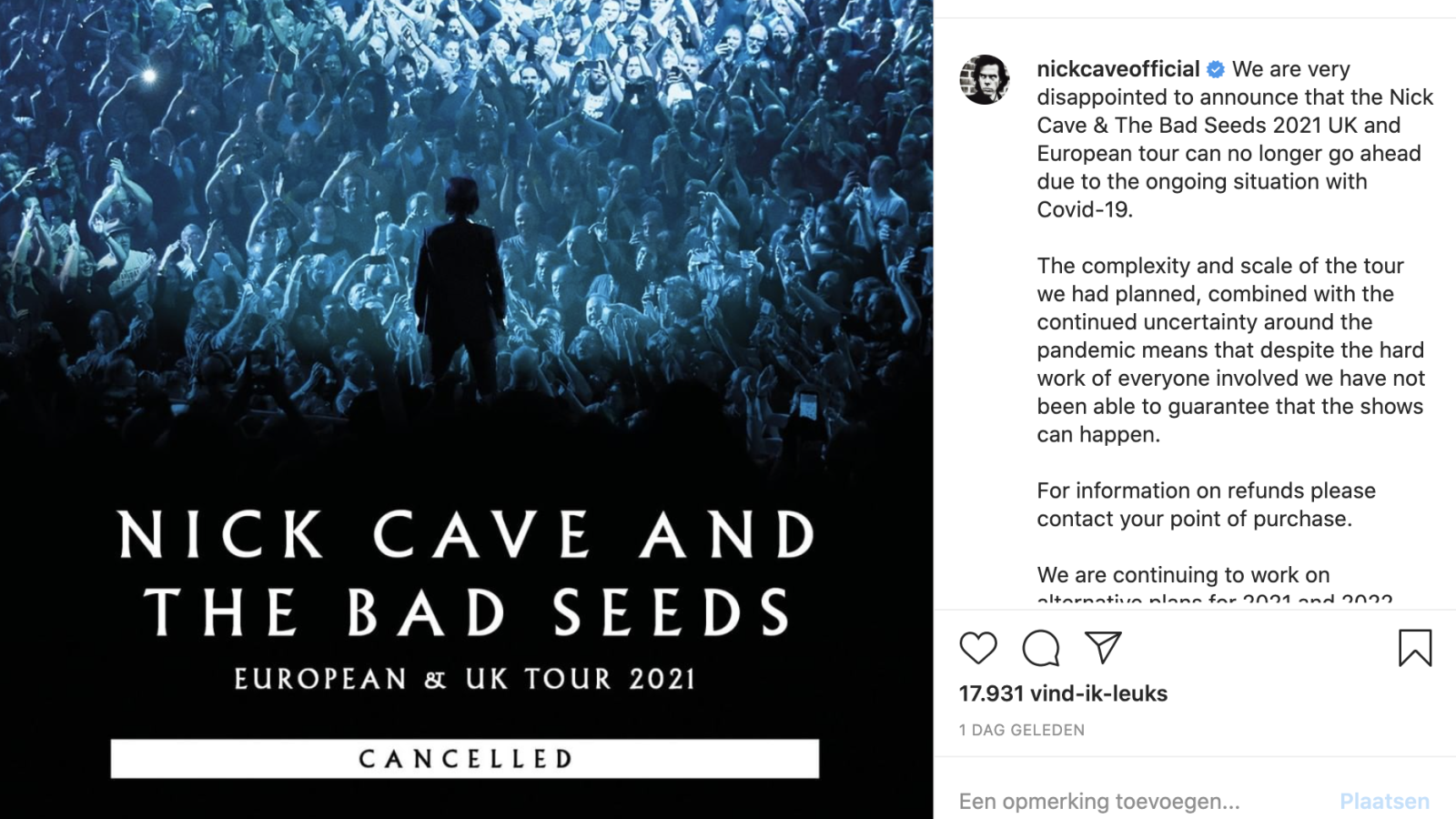Screen dimensions: 1456x819
Task: Click the 'NICK CAVE AND' poster heading
Action: (x=466, y=534)
